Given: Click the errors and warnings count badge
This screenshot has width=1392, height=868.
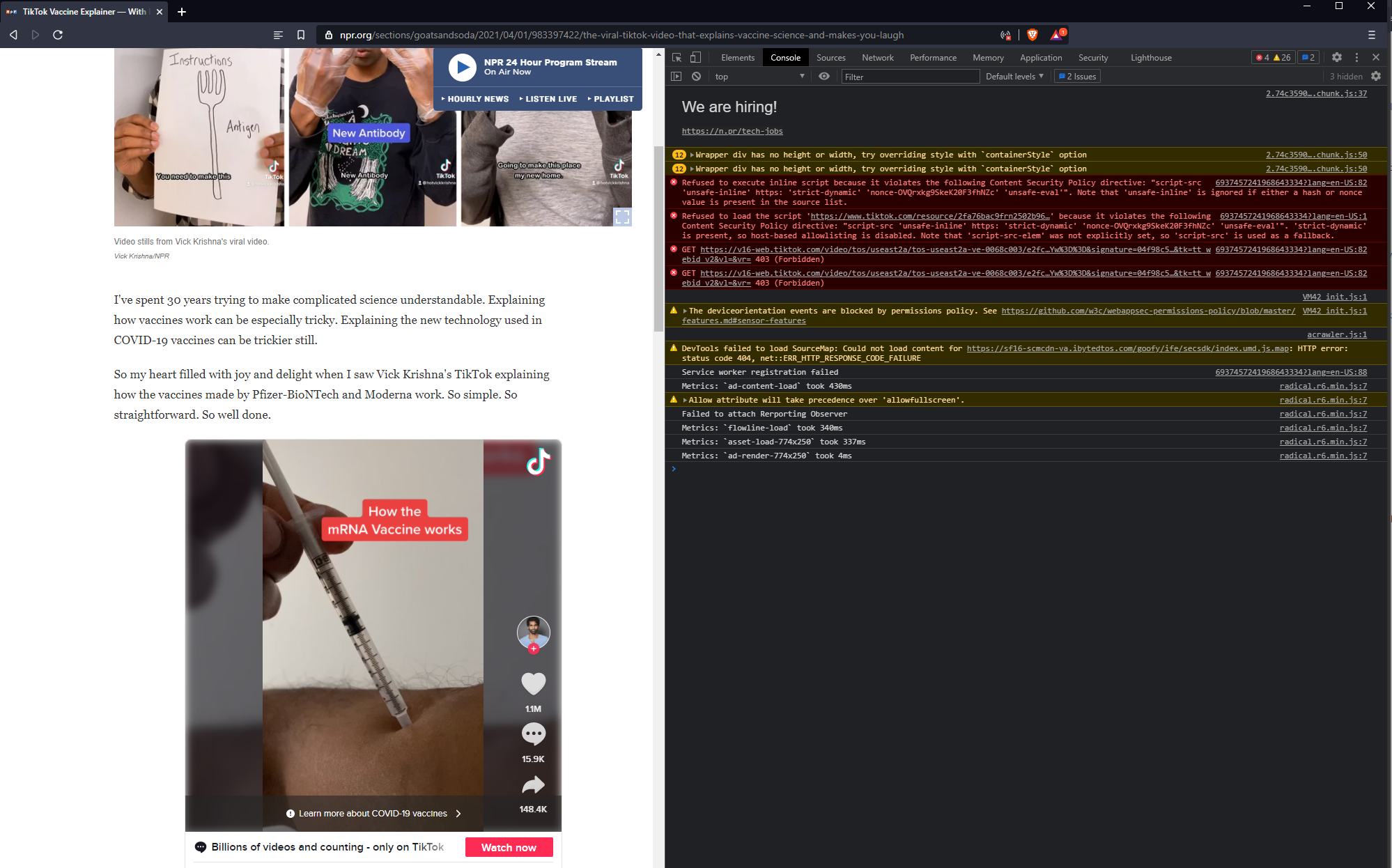Looking at the screenshot, I should pos(1273,58).
